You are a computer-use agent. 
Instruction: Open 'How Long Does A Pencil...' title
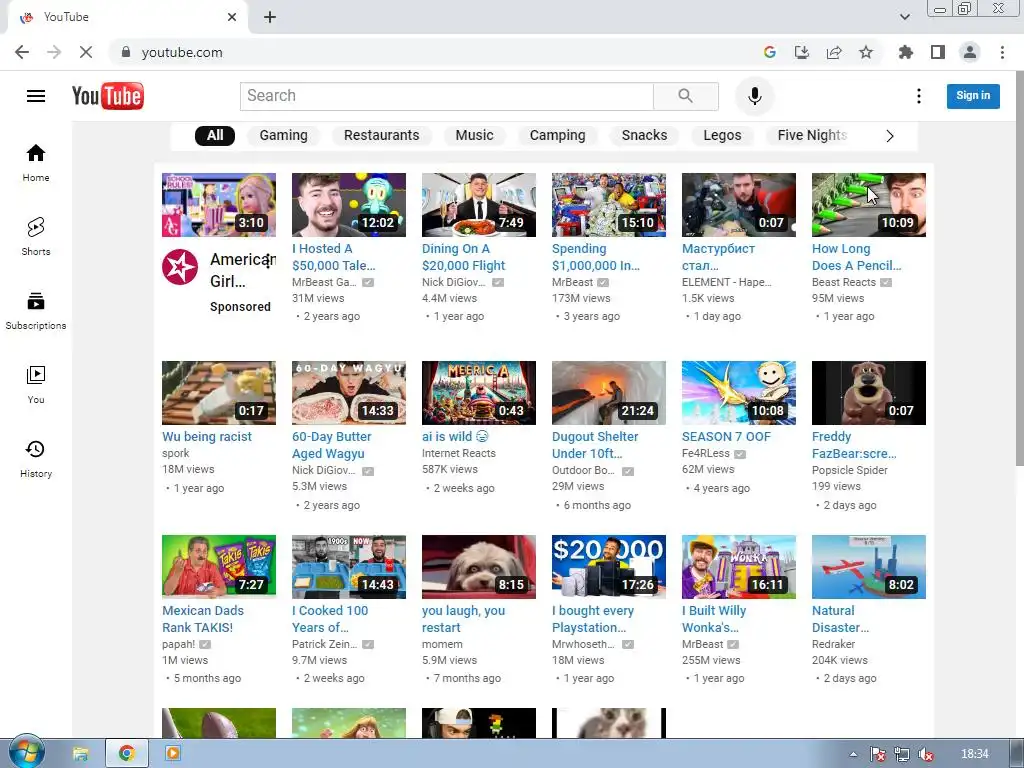pos(856,257)
